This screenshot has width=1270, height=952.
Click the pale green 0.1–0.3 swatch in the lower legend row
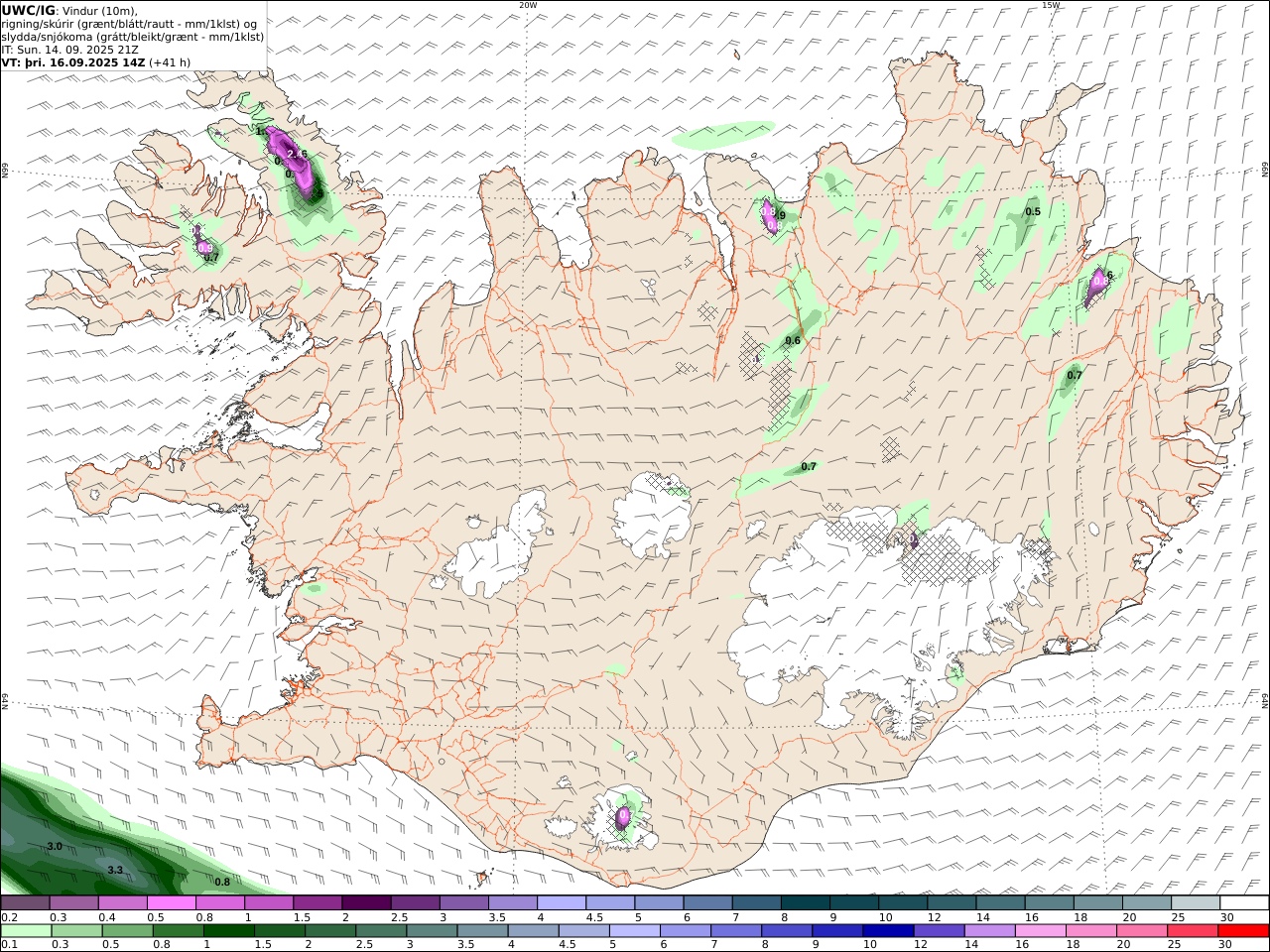pos(27,931)
